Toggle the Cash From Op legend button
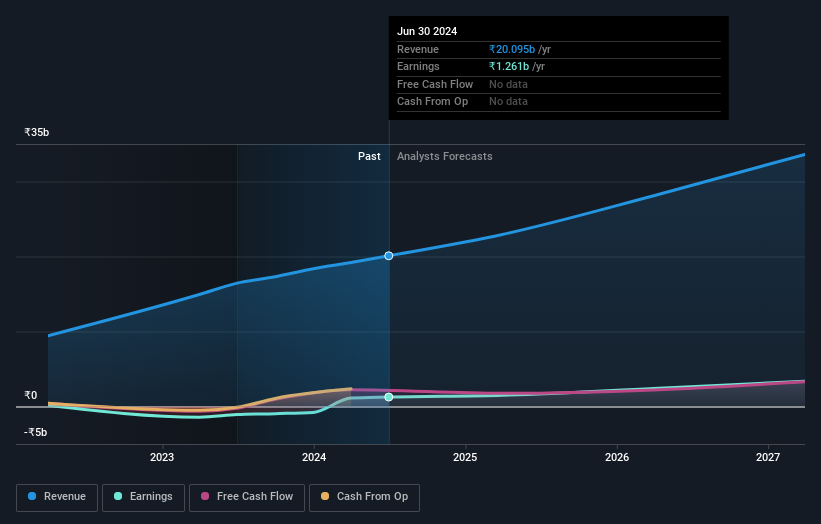 click(x=364, y=497)
